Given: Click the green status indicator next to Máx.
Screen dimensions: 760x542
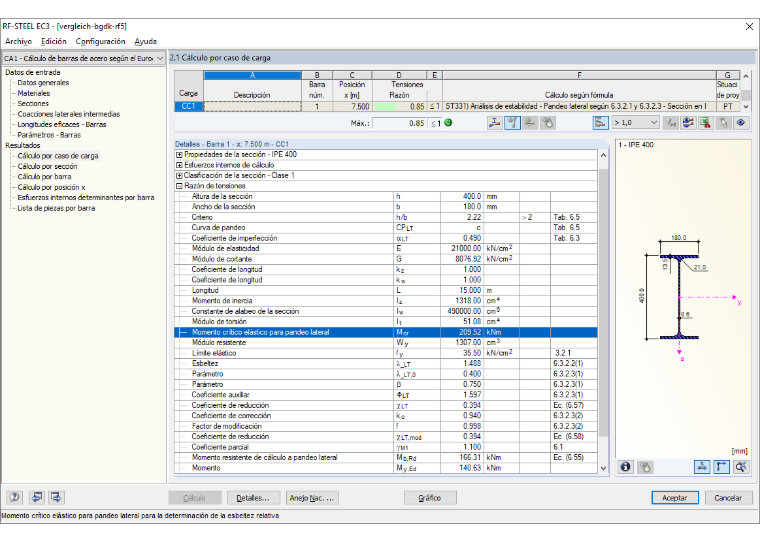Looking at the screenshot, I should point(448,123).
